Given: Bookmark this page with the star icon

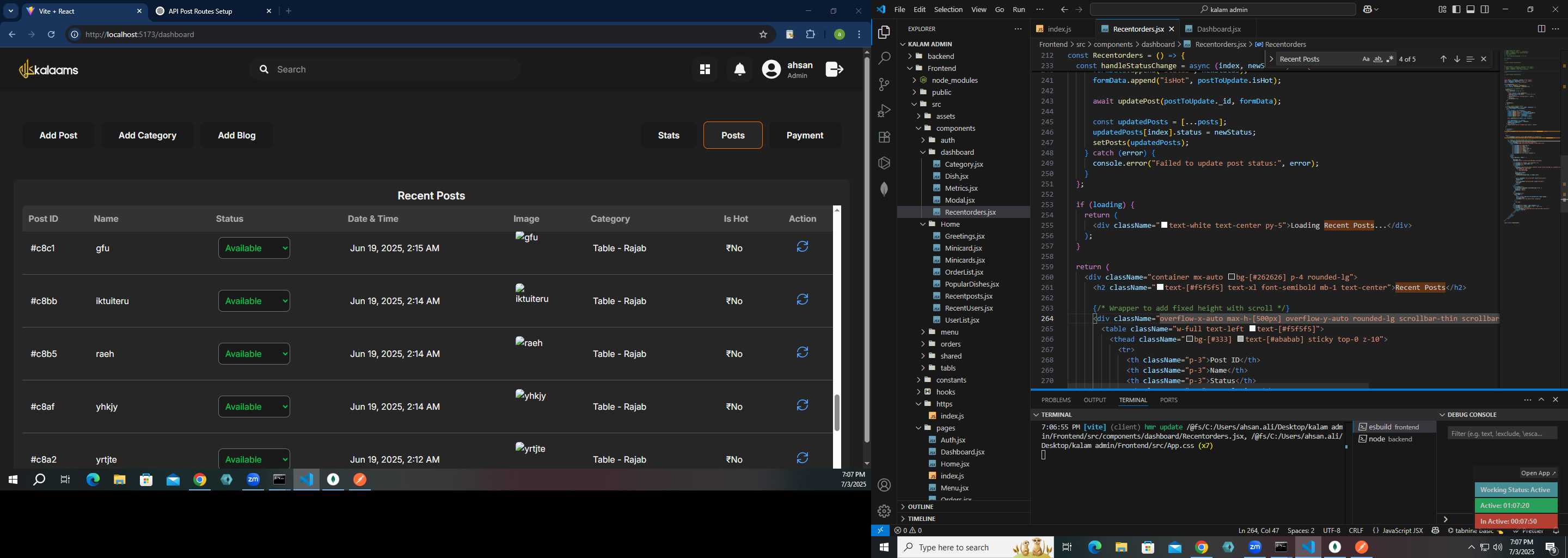Looking at the screenshot, I should click(x=763, y=35).
